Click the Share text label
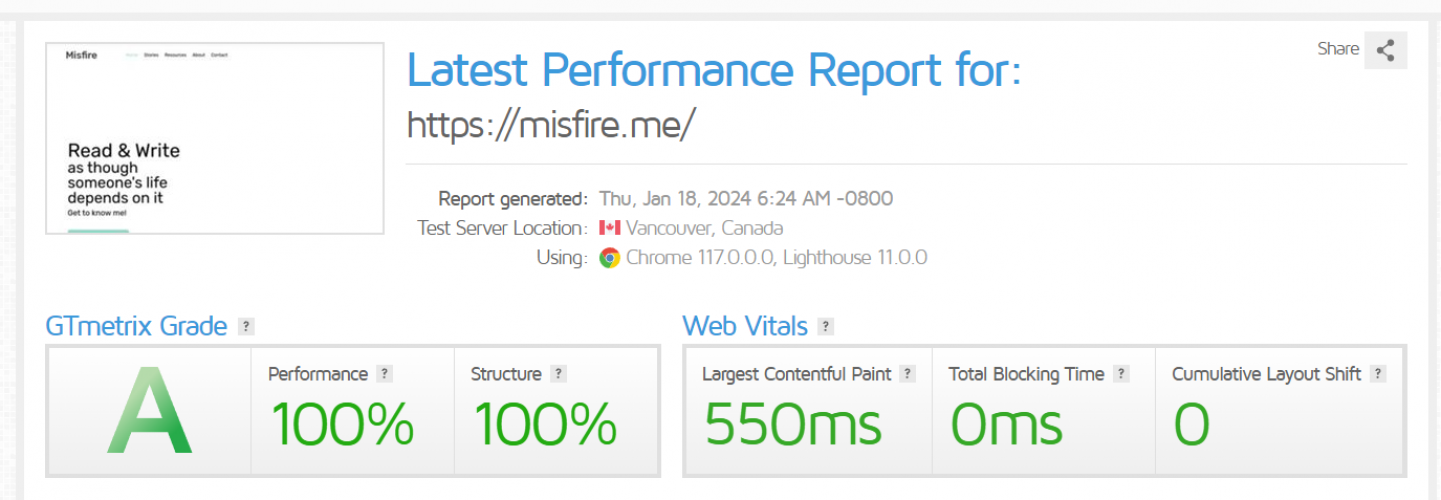The image size is (1441, 500). coord(1338,49)
